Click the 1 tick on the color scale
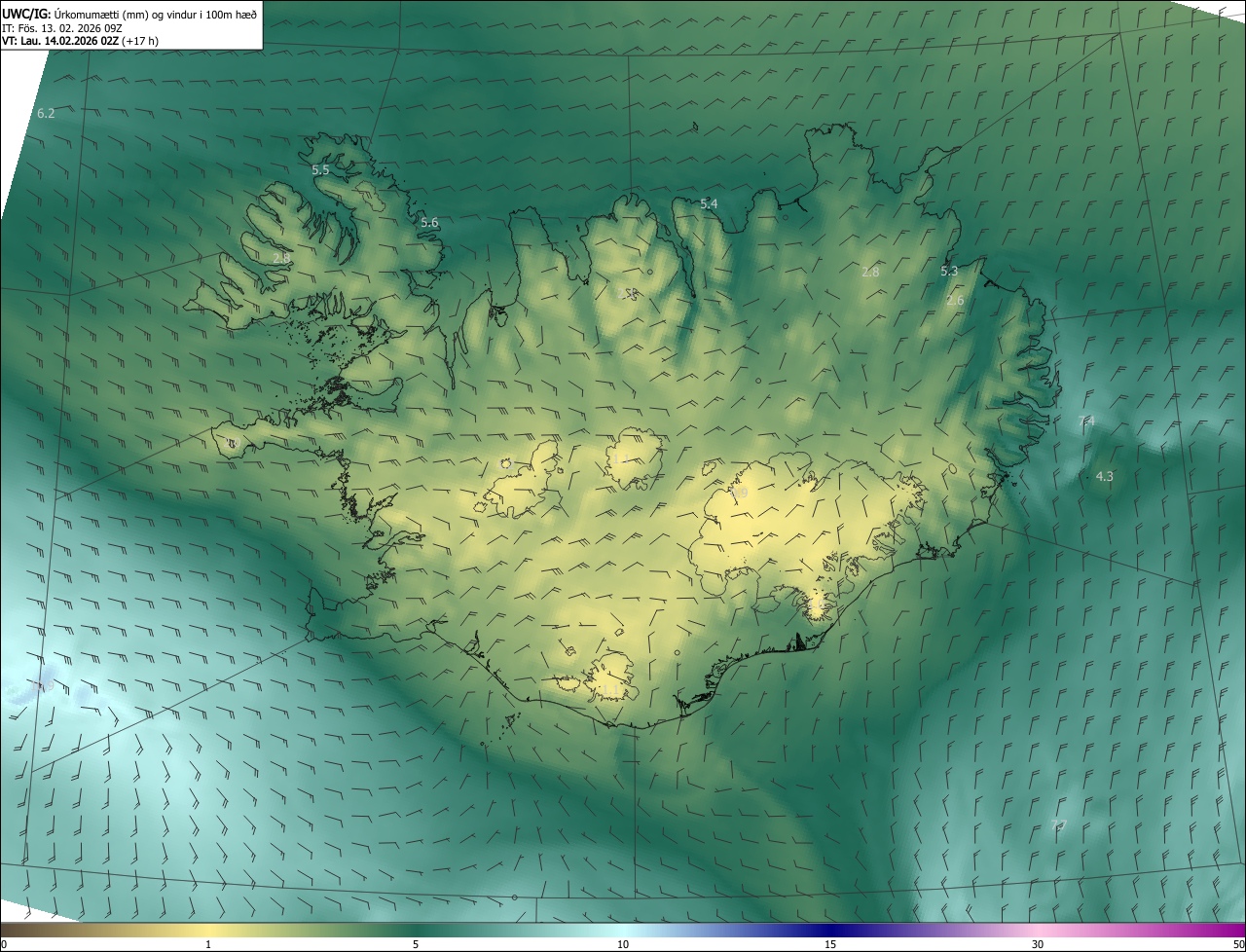The height and width of the screenshot is (952, 1246). click(208, 944)
